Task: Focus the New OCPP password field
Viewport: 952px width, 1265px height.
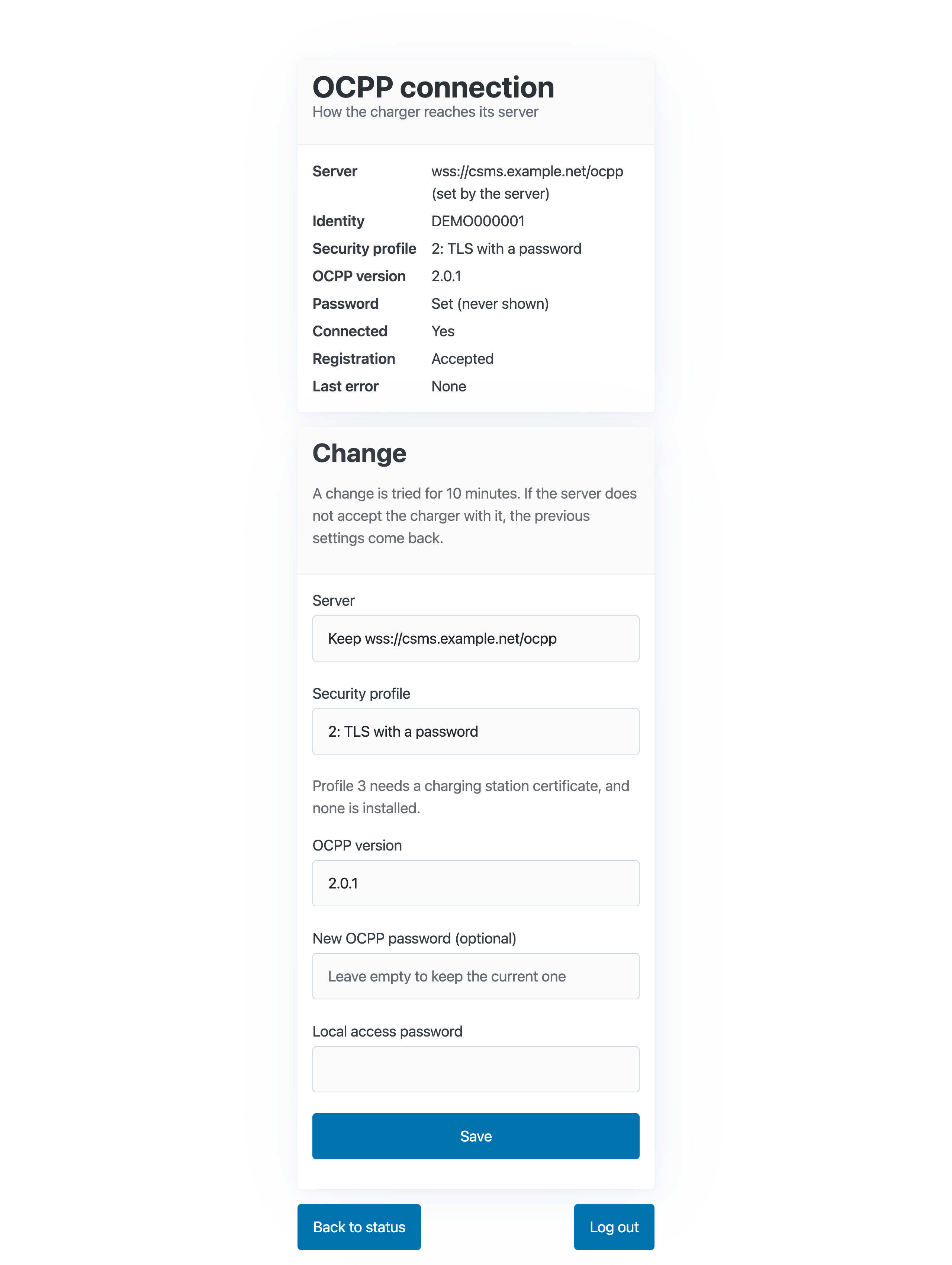Action: tap(475, 976)
